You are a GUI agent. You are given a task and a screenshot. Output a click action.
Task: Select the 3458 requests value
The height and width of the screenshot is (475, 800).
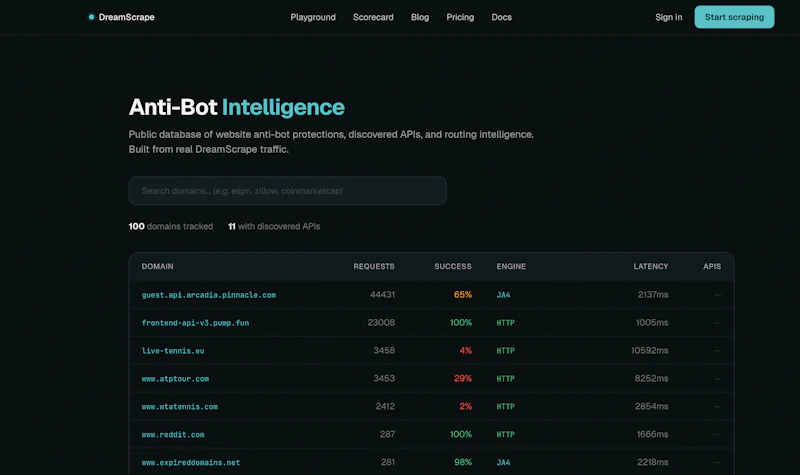(x=384, y=351)
